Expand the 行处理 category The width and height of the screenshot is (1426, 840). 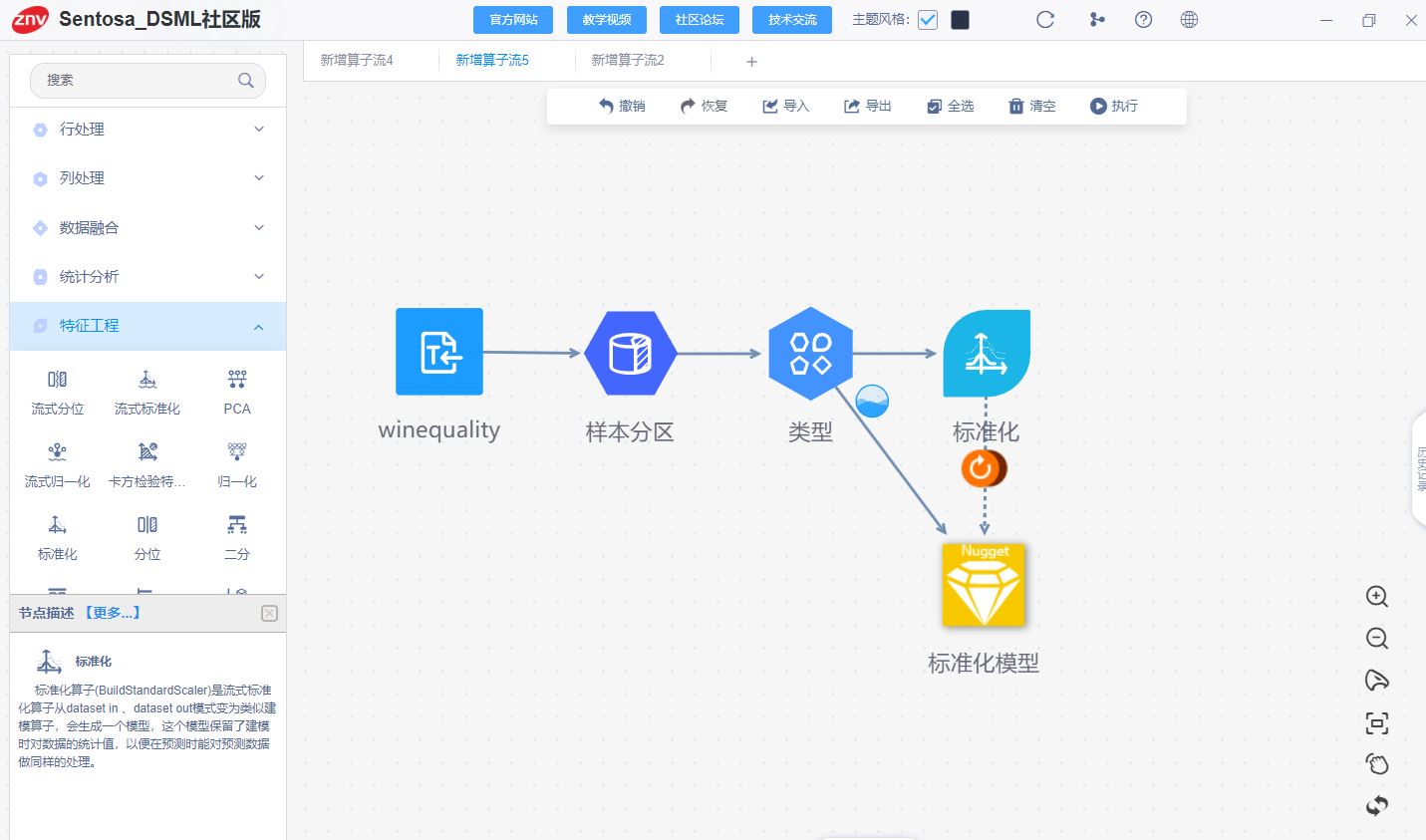coord(147,130)
